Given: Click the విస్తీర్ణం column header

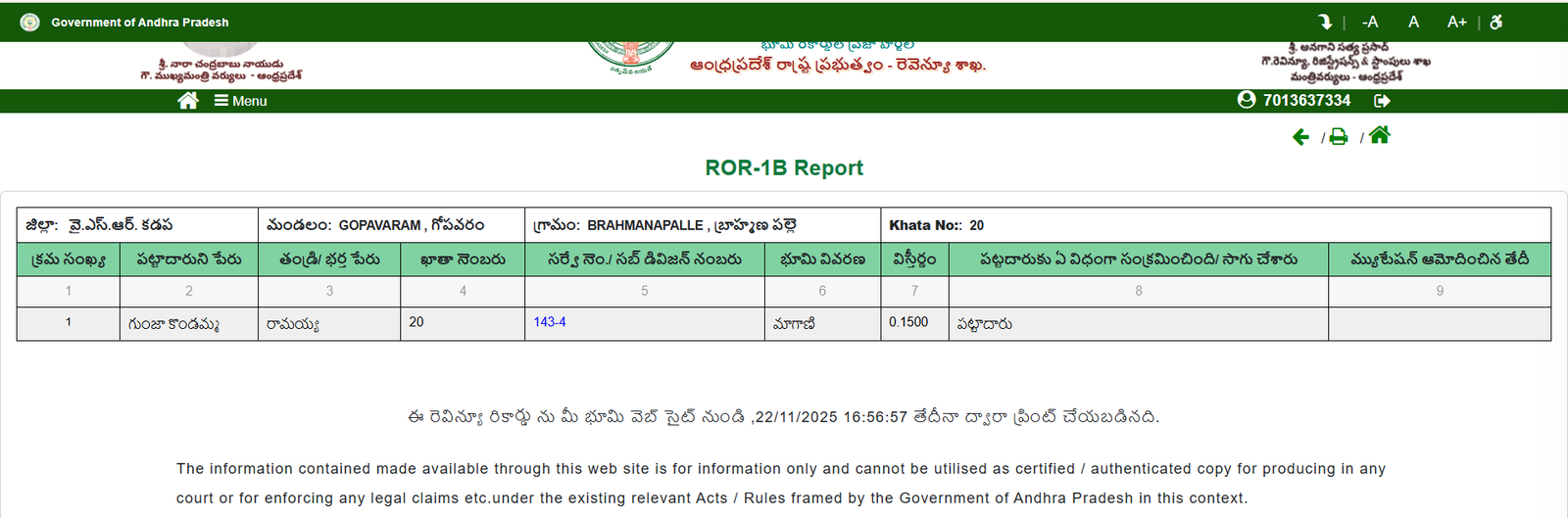Looking at the screenshot, I should click(914, 259).
